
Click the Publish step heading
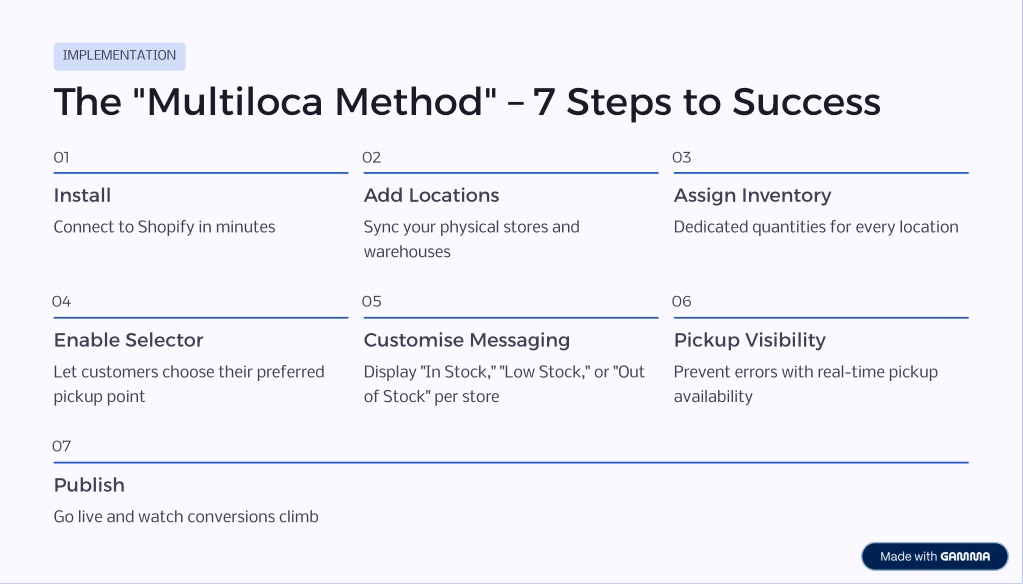pos(89,485)
